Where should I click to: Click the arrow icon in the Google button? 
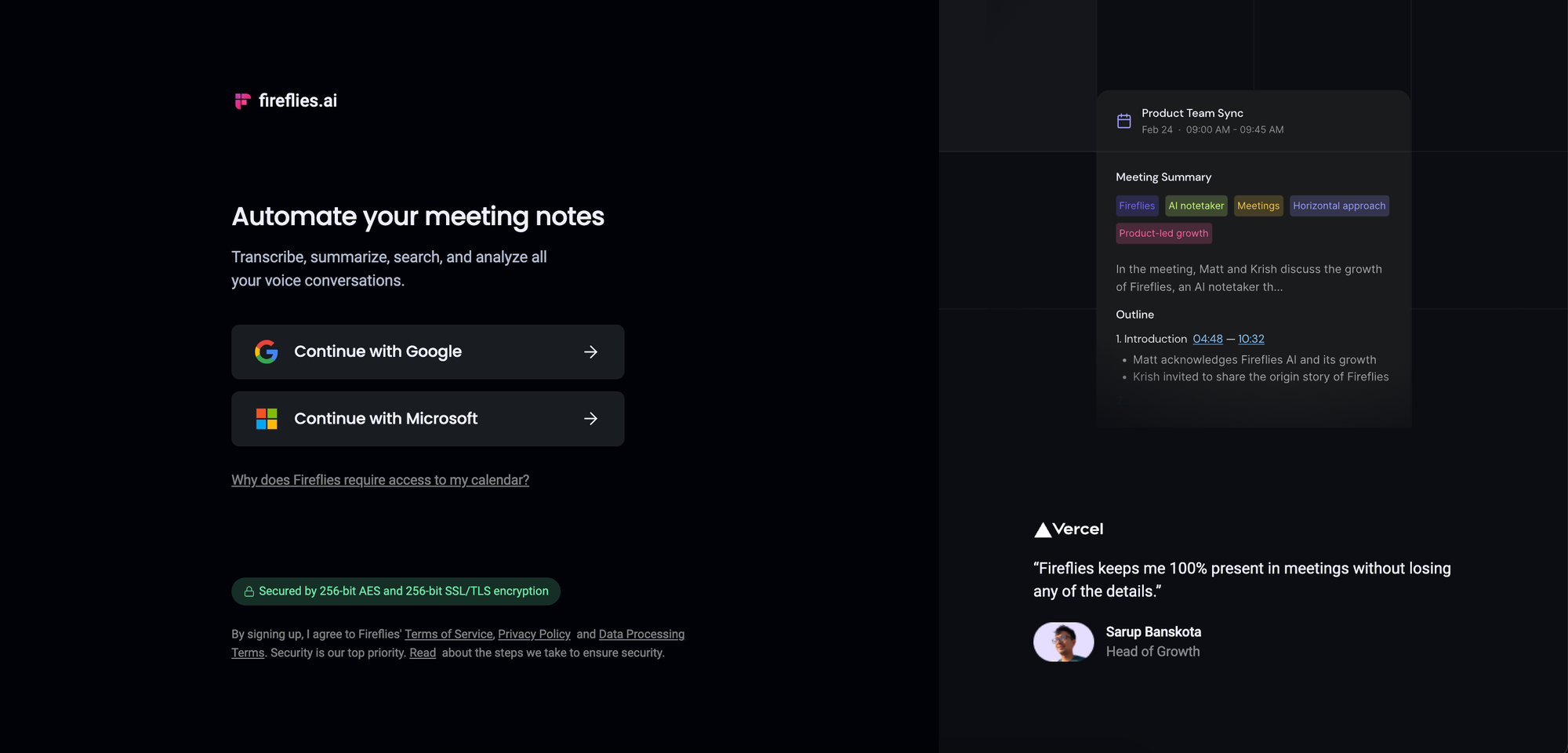click(590, 351)
